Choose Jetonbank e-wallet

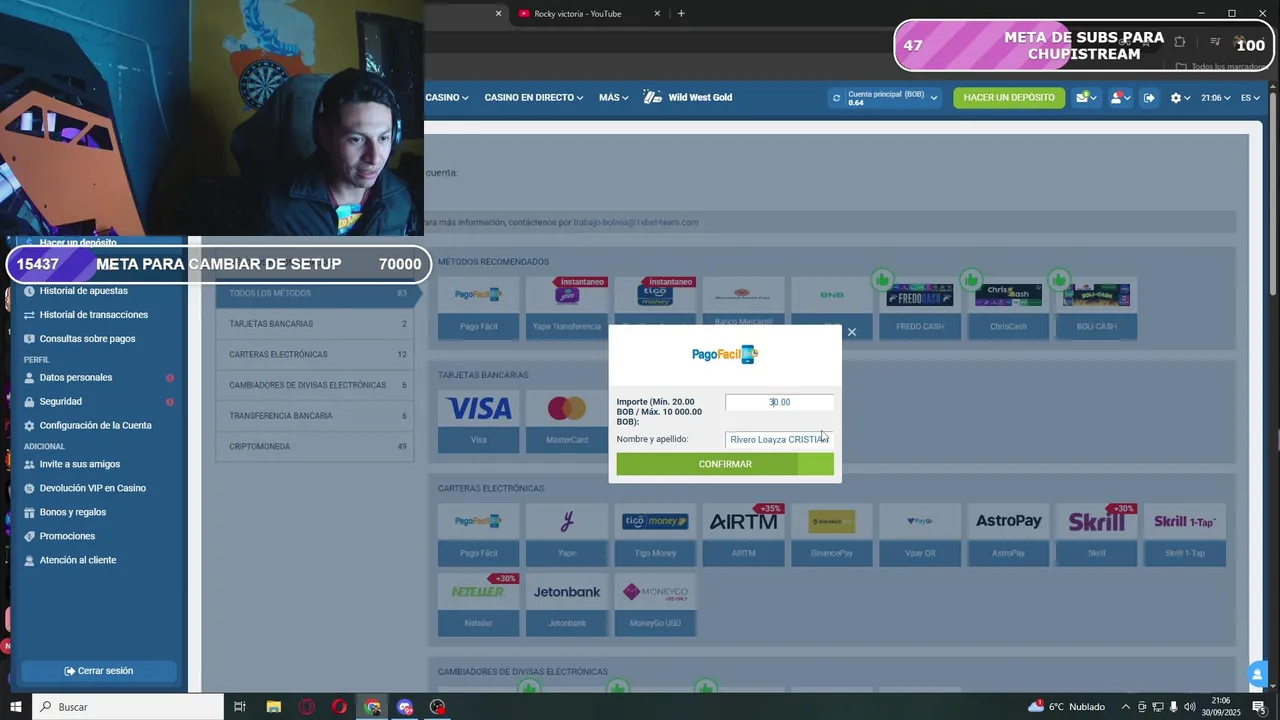(567, 605)
